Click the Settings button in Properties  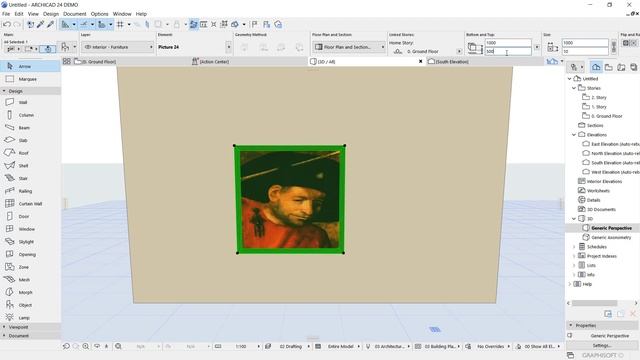point(602,345)
